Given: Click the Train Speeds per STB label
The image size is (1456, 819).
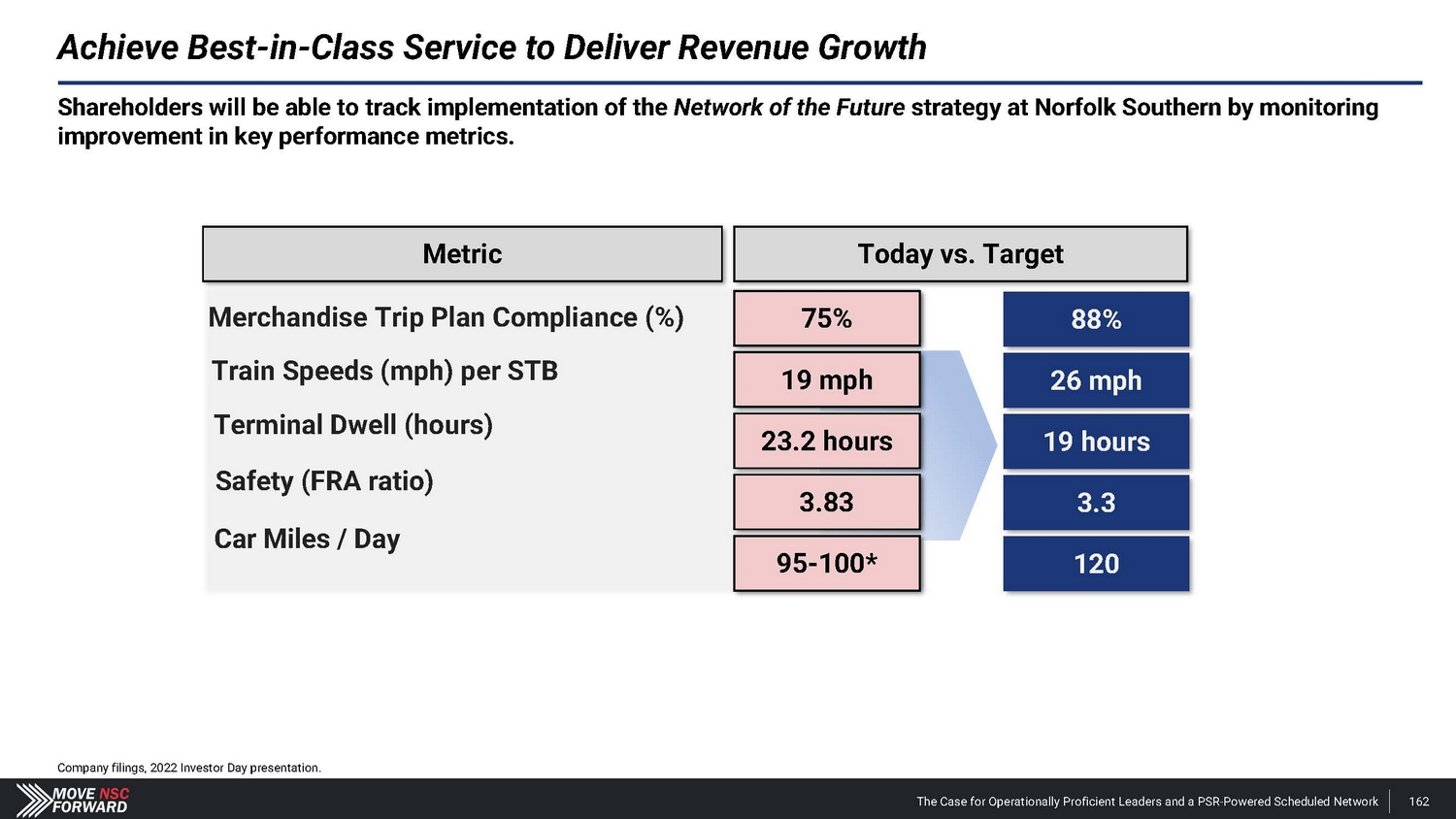Looking at the screenshot, I should pyautogui.click(x=384, y=371).
